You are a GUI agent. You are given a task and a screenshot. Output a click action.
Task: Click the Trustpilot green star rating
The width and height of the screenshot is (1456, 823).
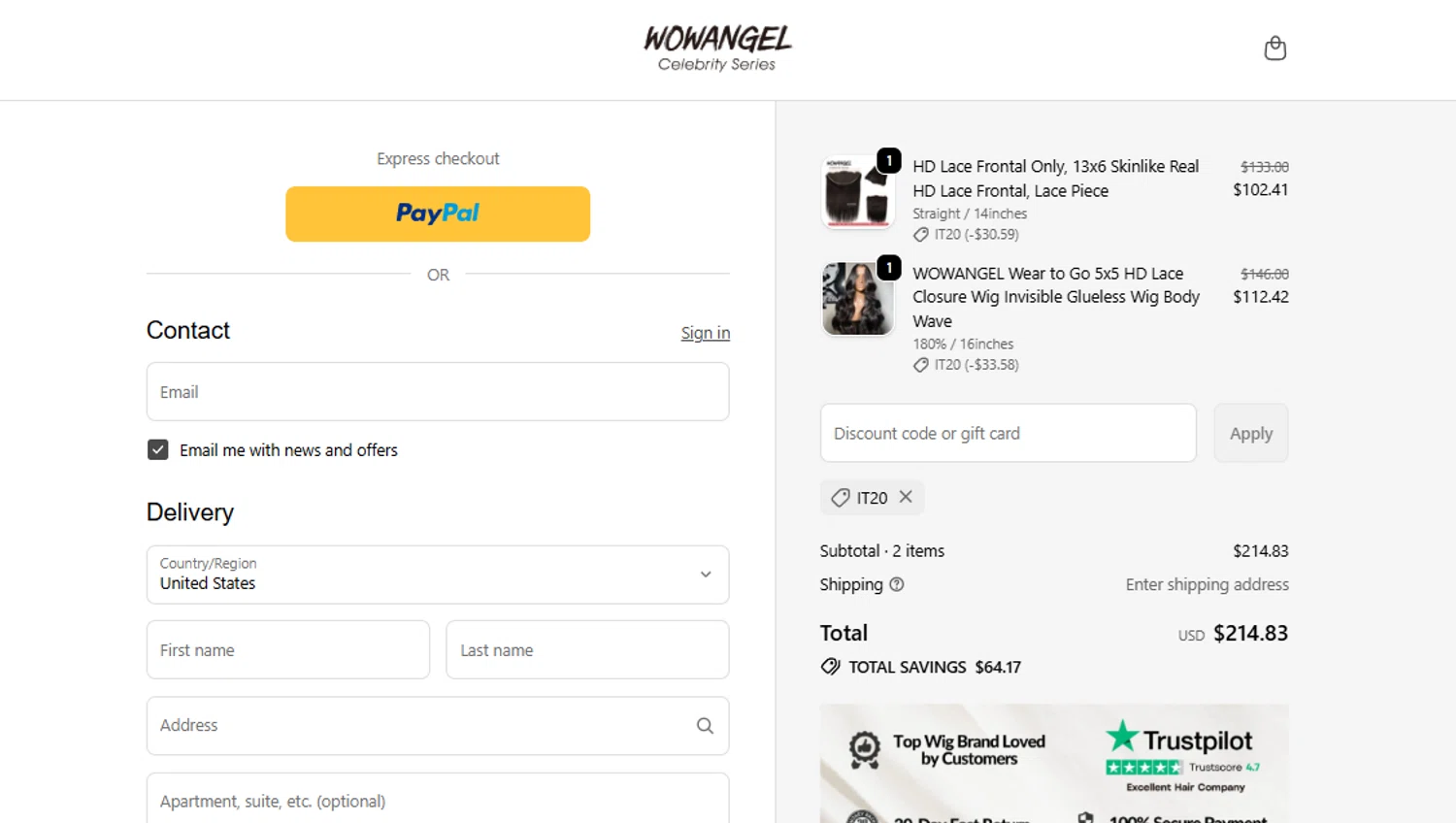click(x=1144, y=768)
